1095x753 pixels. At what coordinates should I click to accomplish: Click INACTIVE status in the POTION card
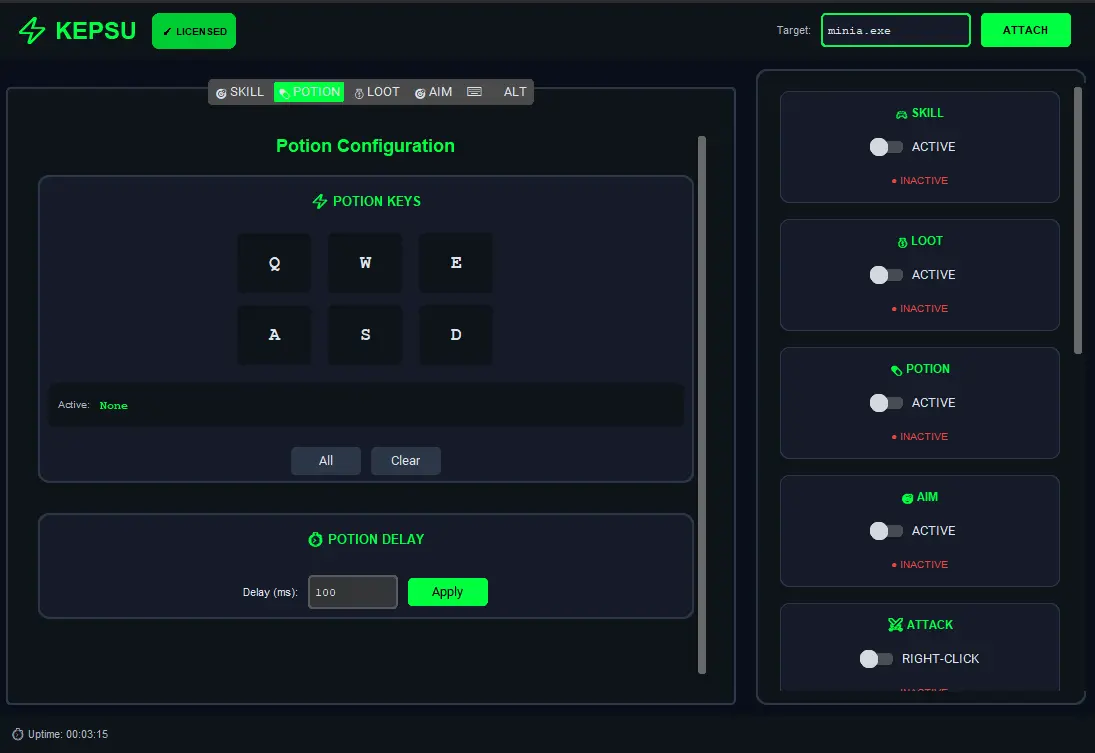point(920,437)
